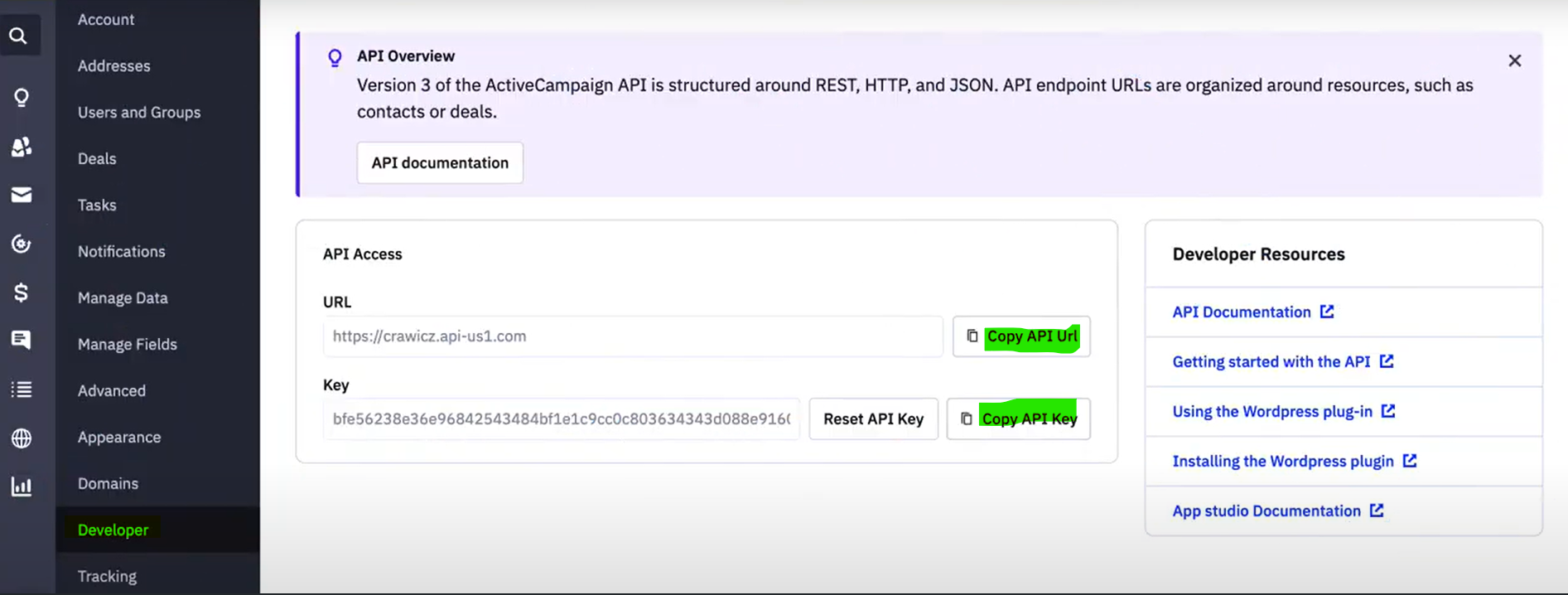Open Manage Fields settings page
1568x595 pixels.
(128, 345)
